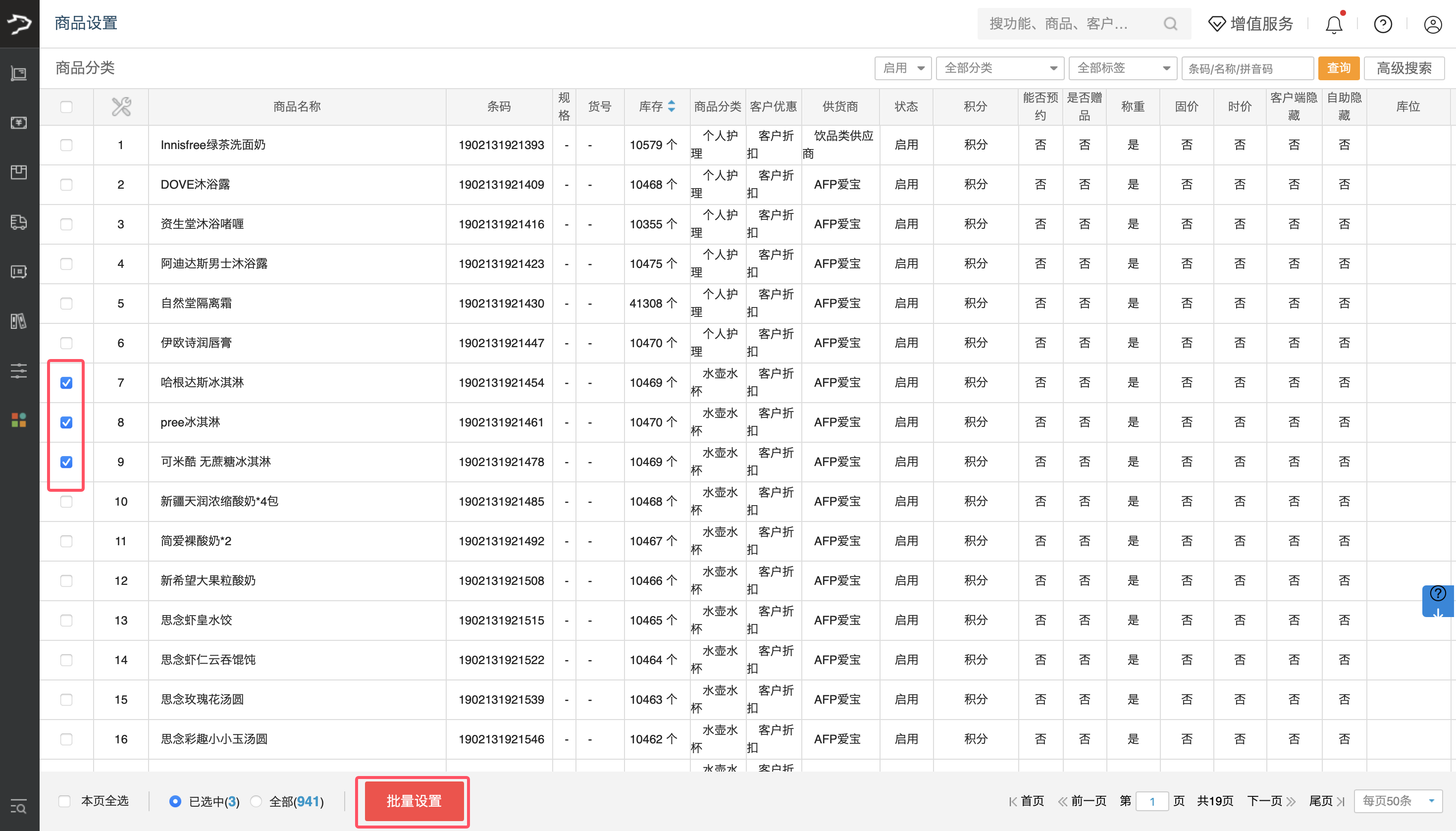This screenshot has width=1456, height=831.
Task: Open 高级搜索 advanced search
Action: 1404,68
